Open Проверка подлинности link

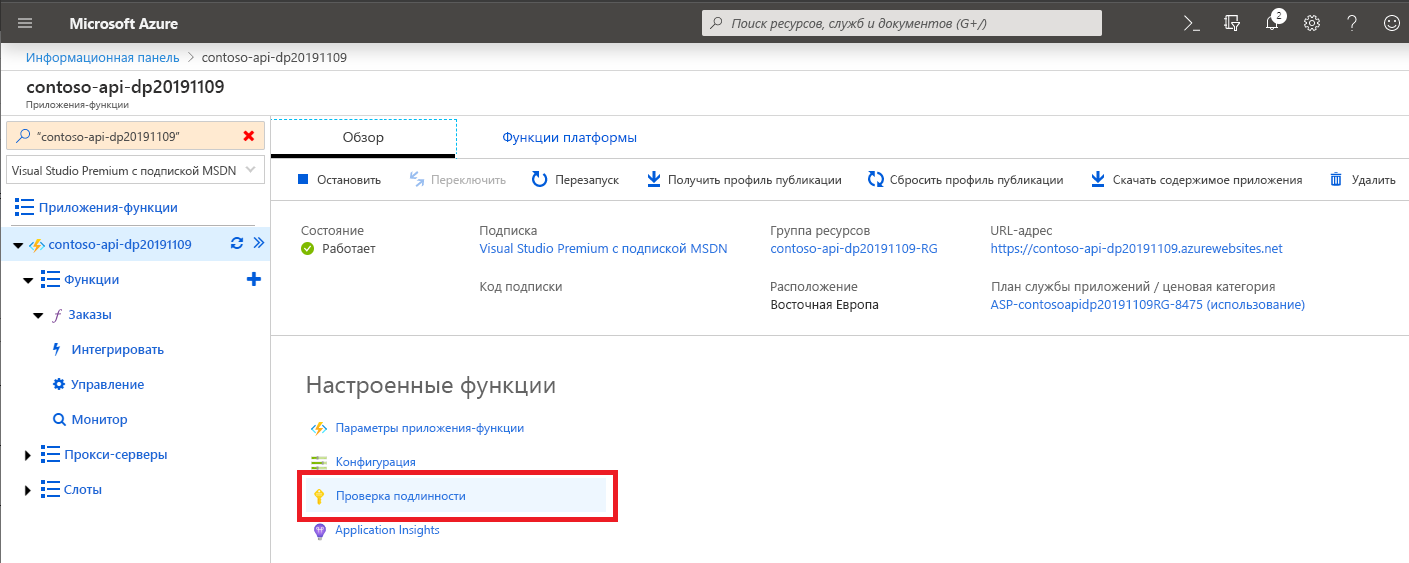click(x=400, y=496)
